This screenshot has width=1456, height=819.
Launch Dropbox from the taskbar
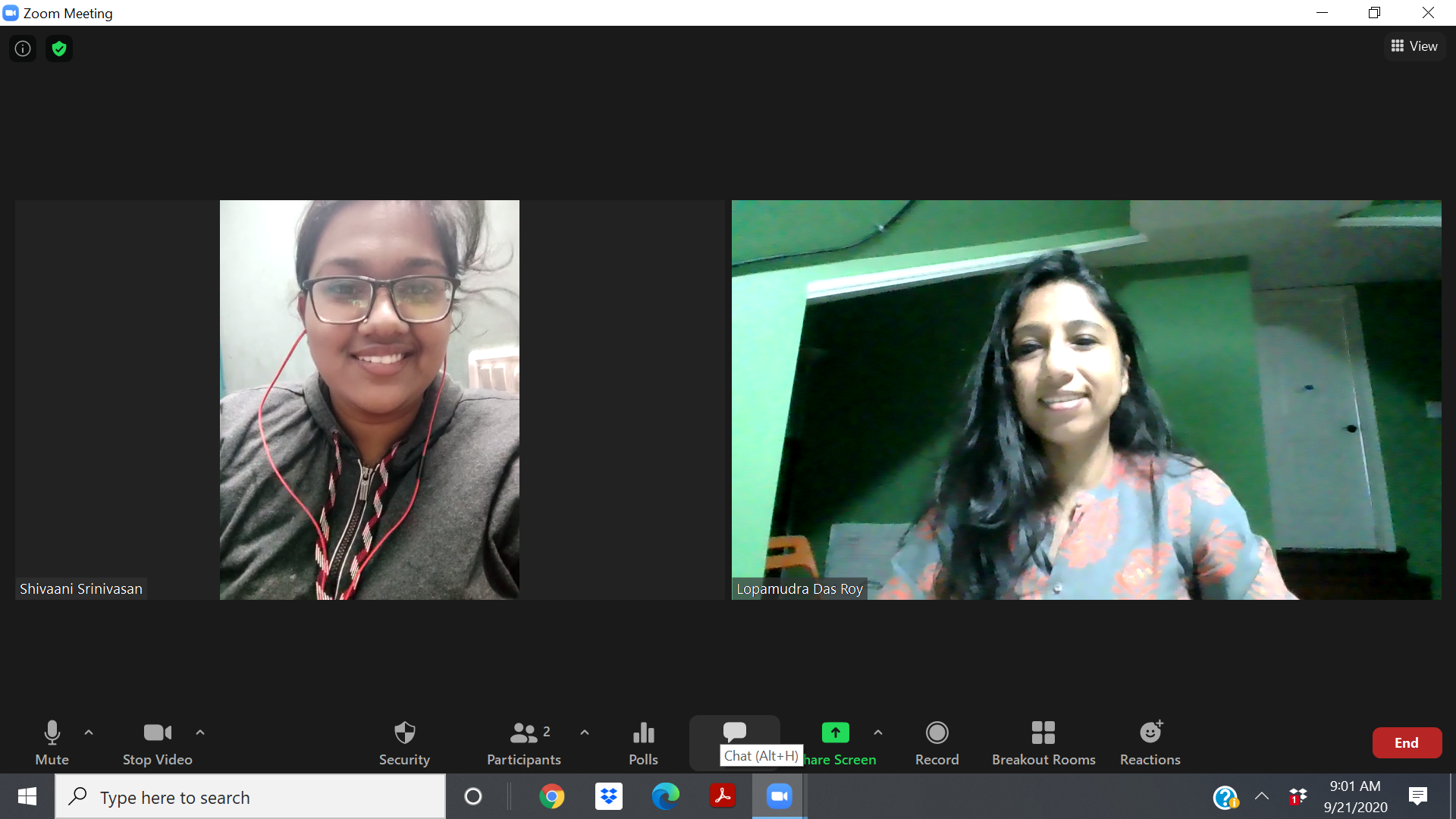[x=608, y=796]
